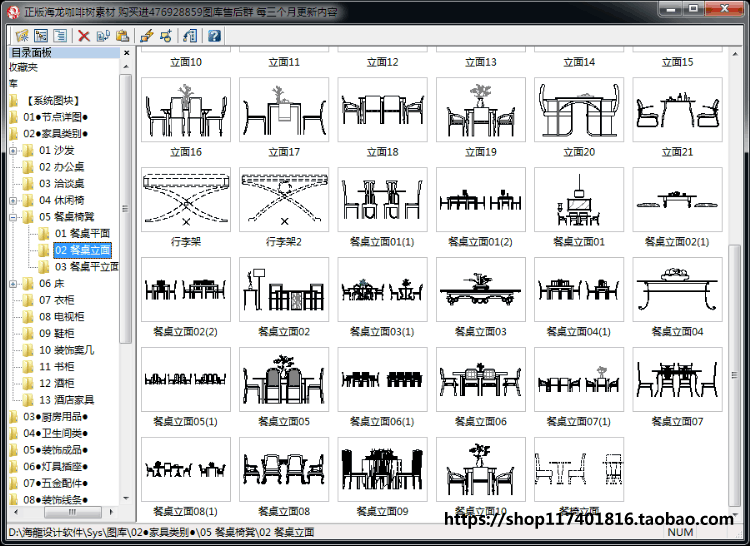Viewport: 750px width, 546px height.
Task: Click the tree panel horizontal scrollbar thumb
Action: click(72, 512)
